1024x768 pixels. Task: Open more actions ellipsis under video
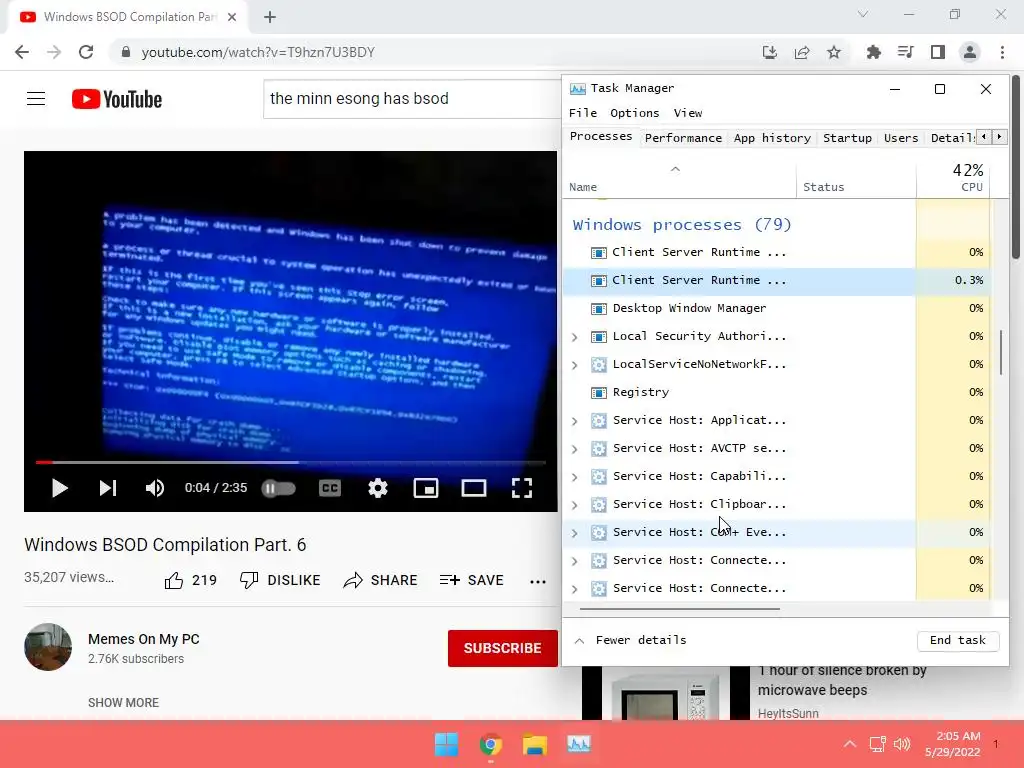(537, 581)
